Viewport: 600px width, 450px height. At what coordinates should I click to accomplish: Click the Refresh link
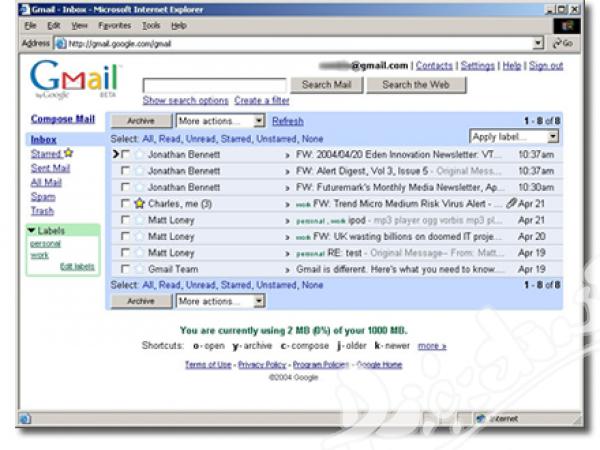tap(288, 121)
